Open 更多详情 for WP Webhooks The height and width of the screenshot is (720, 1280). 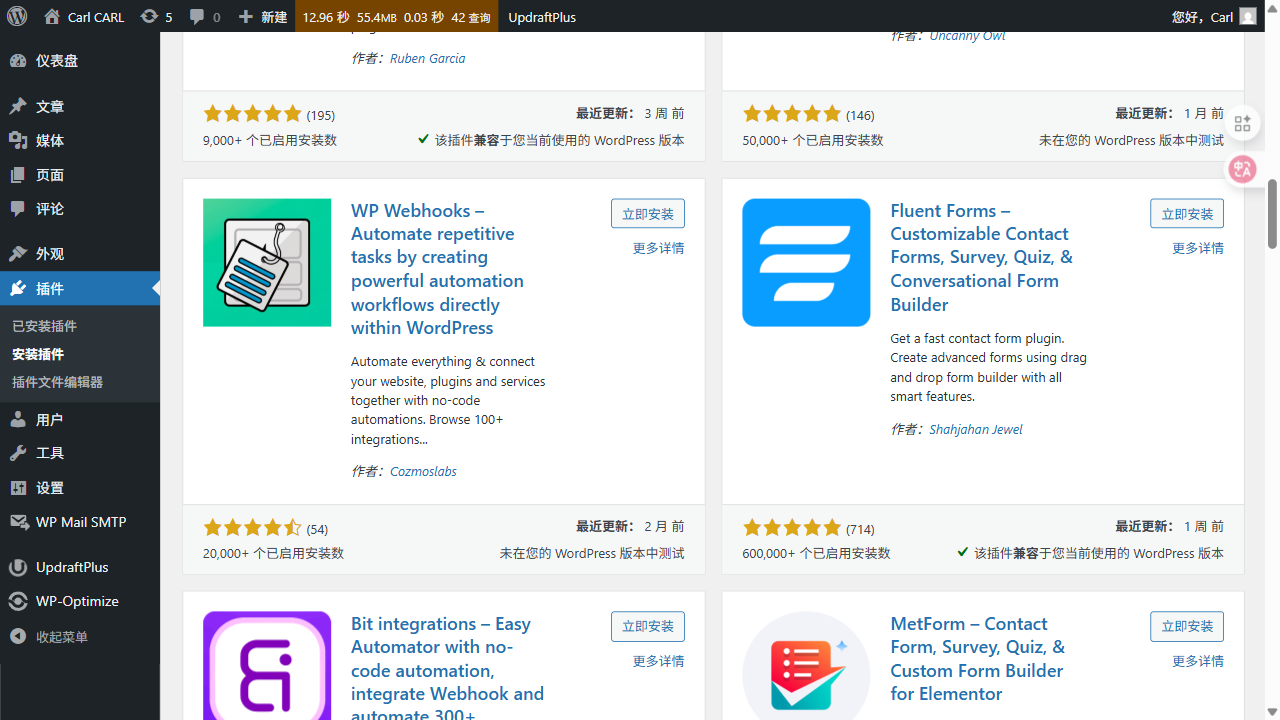pyautogui.click(x=658, y=248)
